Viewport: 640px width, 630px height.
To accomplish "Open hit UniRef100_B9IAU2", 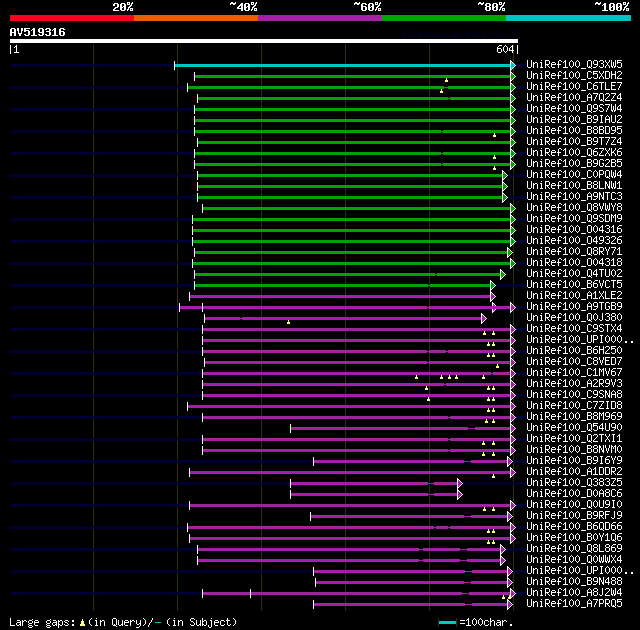I will (x=574, y=120).
